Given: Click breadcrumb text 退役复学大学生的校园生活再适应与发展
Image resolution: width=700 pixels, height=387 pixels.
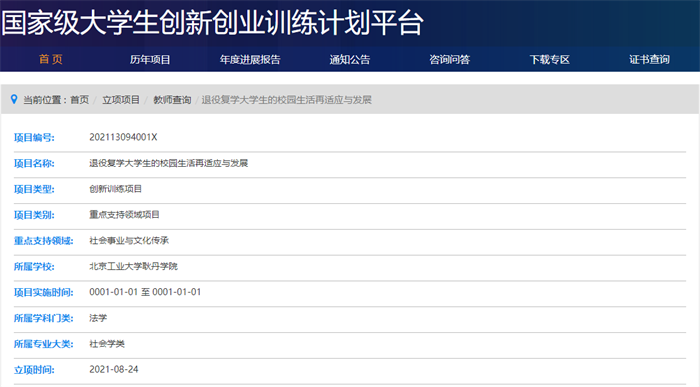Looking at the screenshot, I should coord(287,100).
